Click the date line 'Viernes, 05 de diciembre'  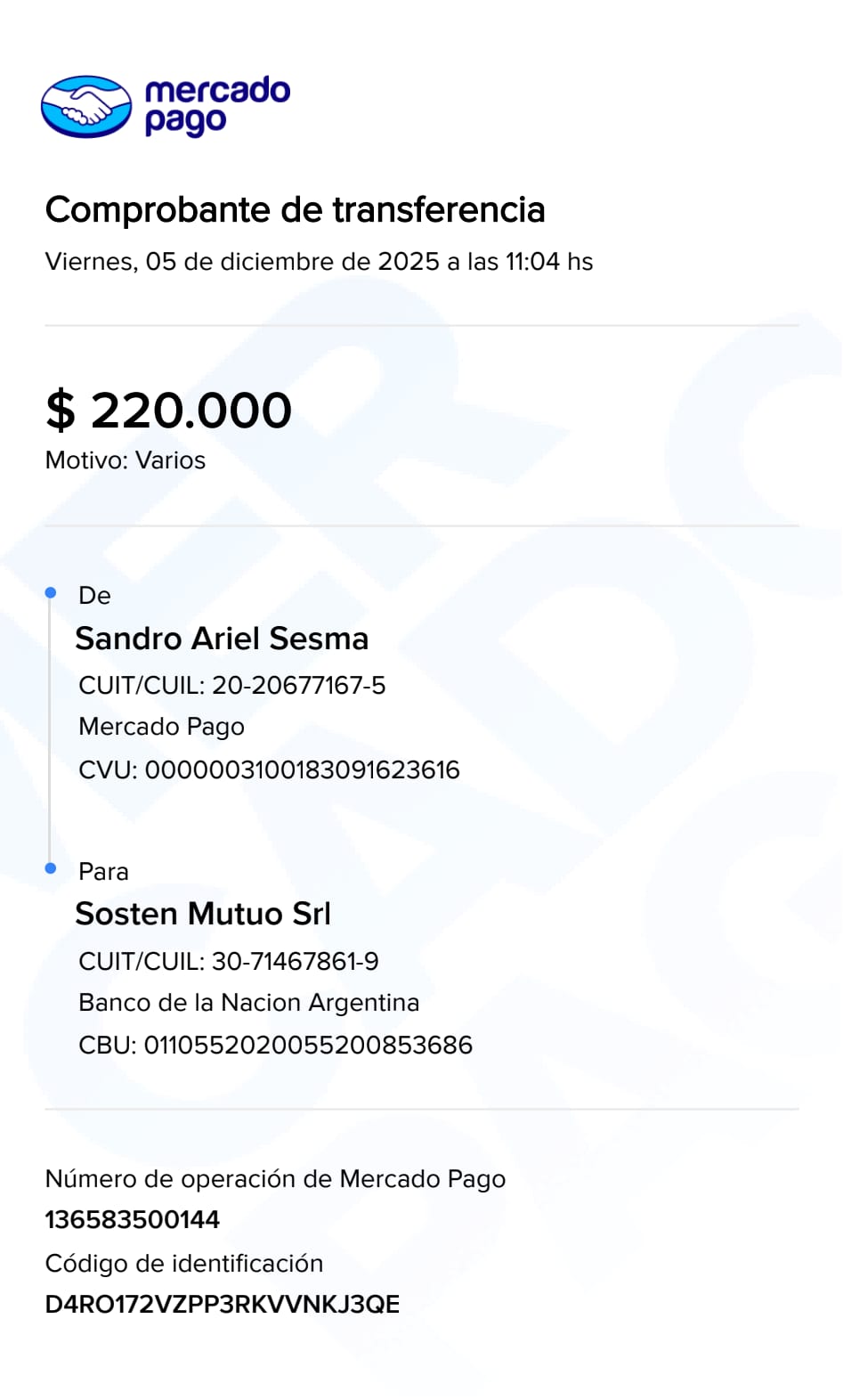(318, 262)
